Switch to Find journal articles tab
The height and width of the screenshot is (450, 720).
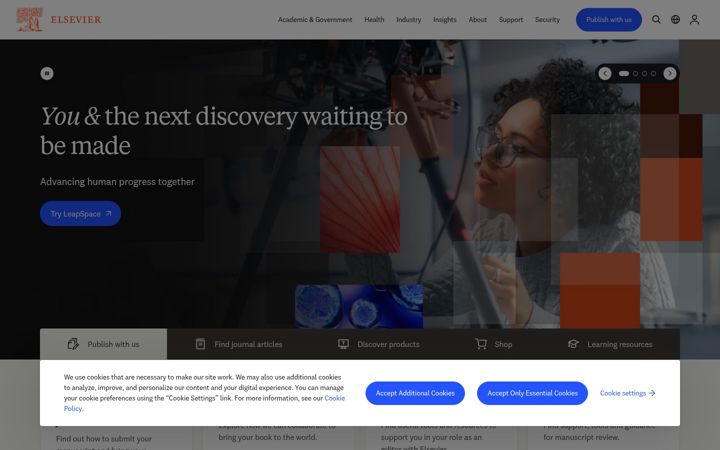click(239, 344)
